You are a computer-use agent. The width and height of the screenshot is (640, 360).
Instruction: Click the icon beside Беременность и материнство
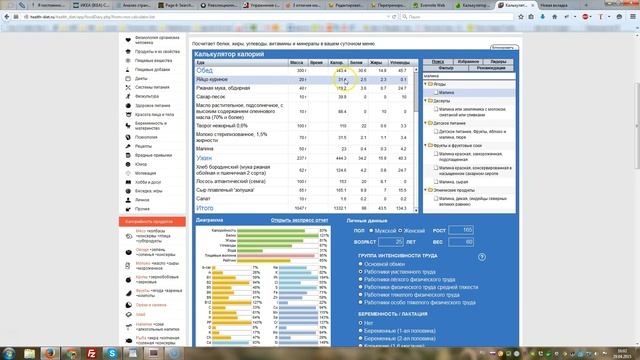tap(128, 125)
